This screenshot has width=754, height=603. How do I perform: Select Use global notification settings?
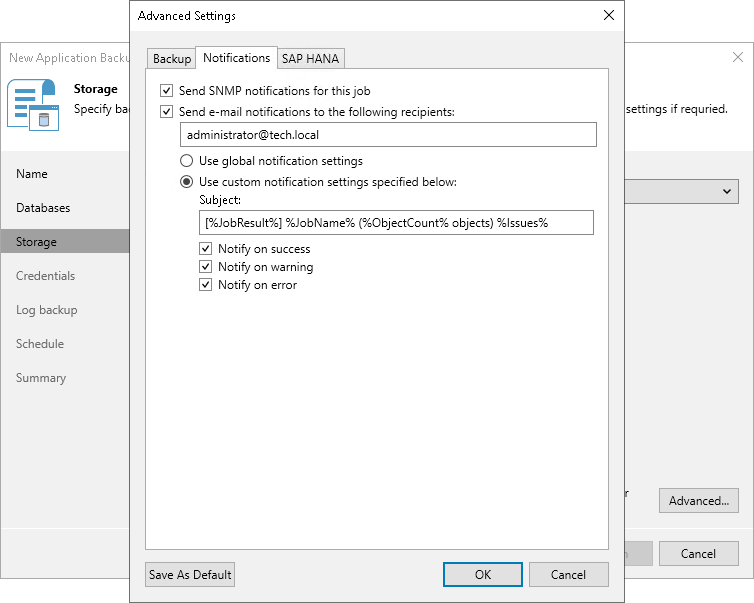[187, 161]
